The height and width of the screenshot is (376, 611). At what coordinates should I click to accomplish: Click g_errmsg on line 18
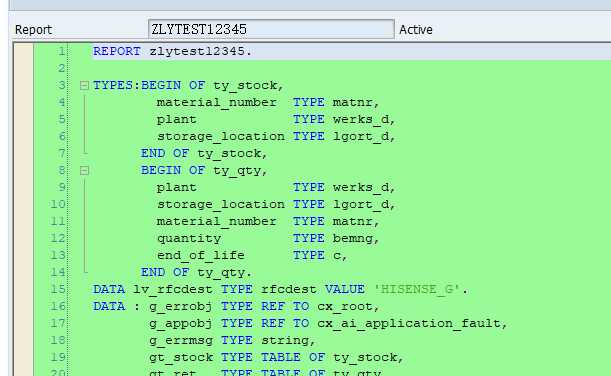tap(181, 341)
